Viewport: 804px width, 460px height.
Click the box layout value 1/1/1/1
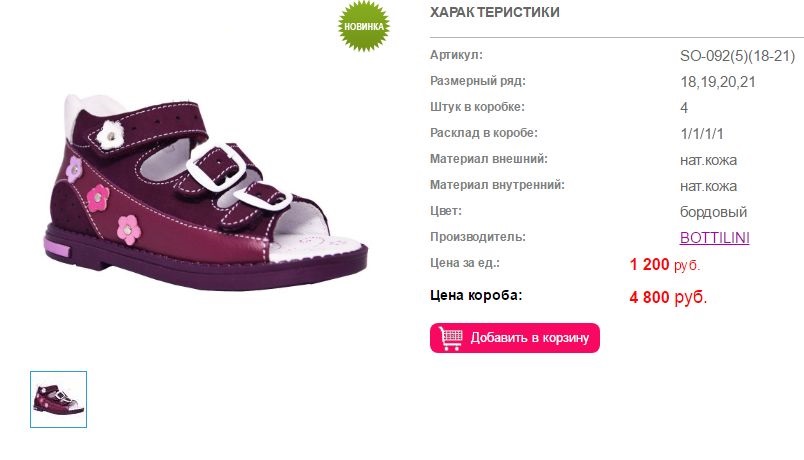click(701, 134)
